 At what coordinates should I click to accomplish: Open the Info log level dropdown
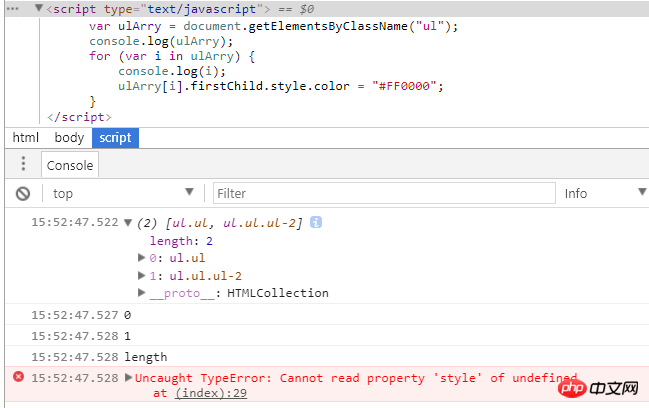point(604,193)
